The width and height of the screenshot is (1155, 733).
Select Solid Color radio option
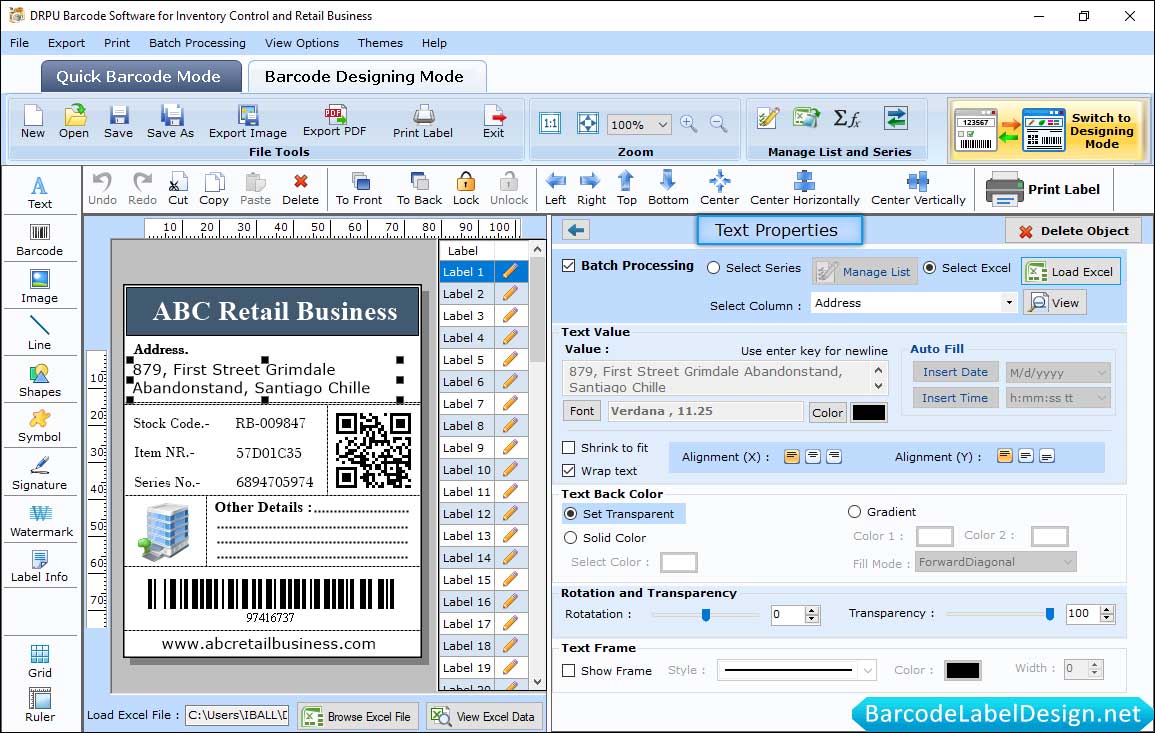[x=570, y=538]
